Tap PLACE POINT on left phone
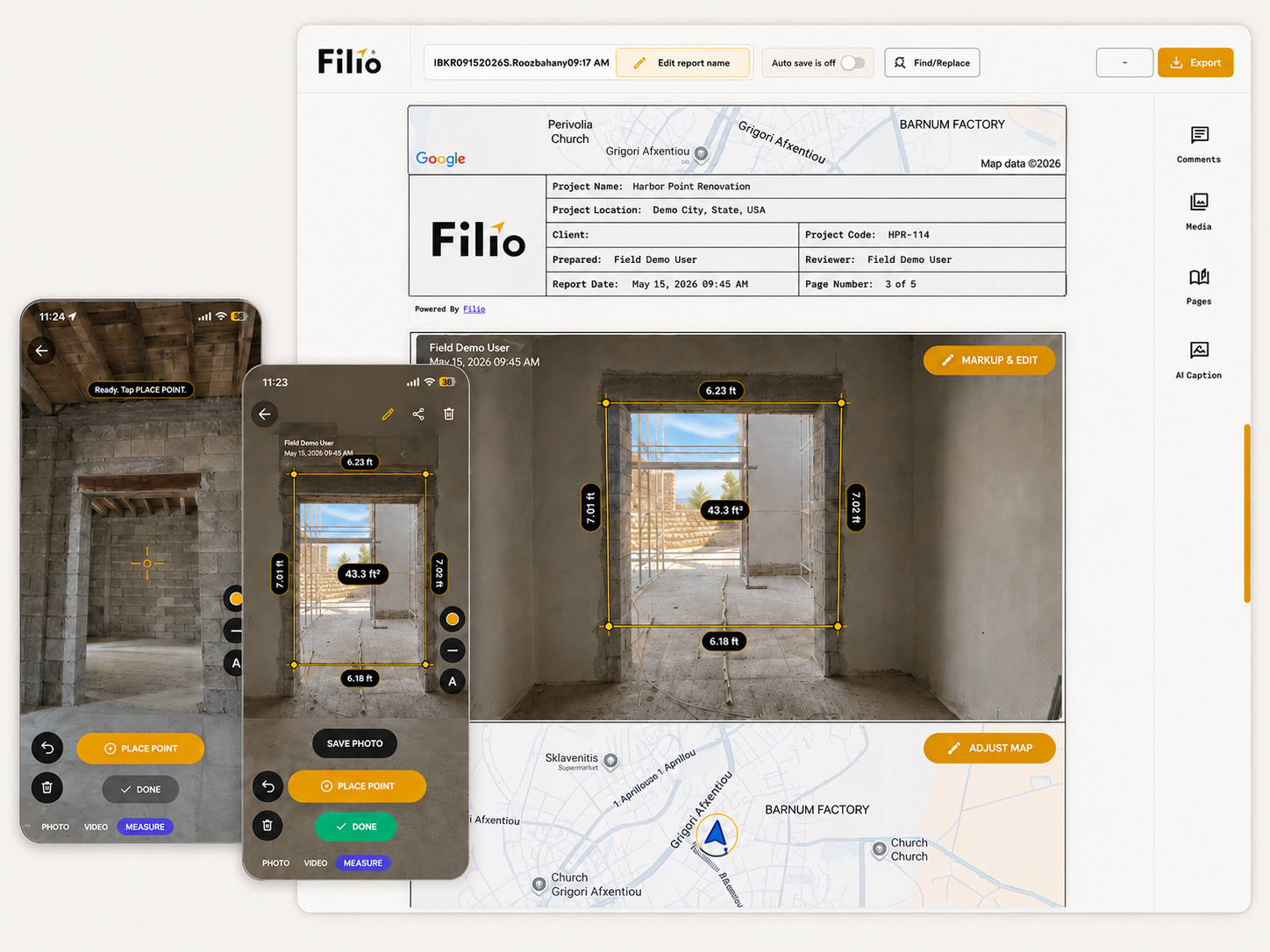Screen dimensions: 1270x952 (x=140, y=749)
